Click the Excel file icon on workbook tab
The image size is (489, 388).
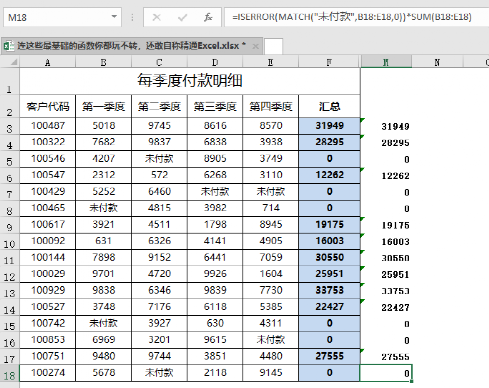click(9, 46)
